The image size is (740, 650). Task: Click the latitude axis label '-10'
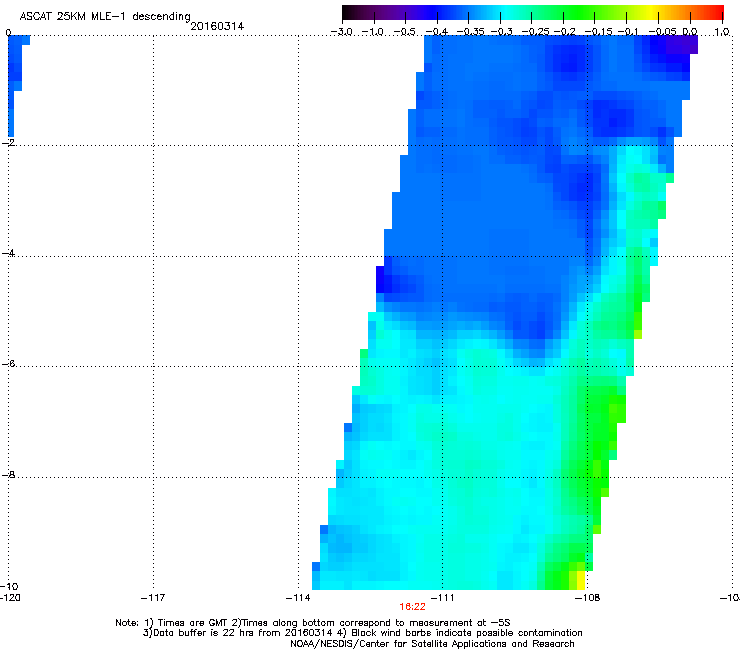[x=10, y=586]
